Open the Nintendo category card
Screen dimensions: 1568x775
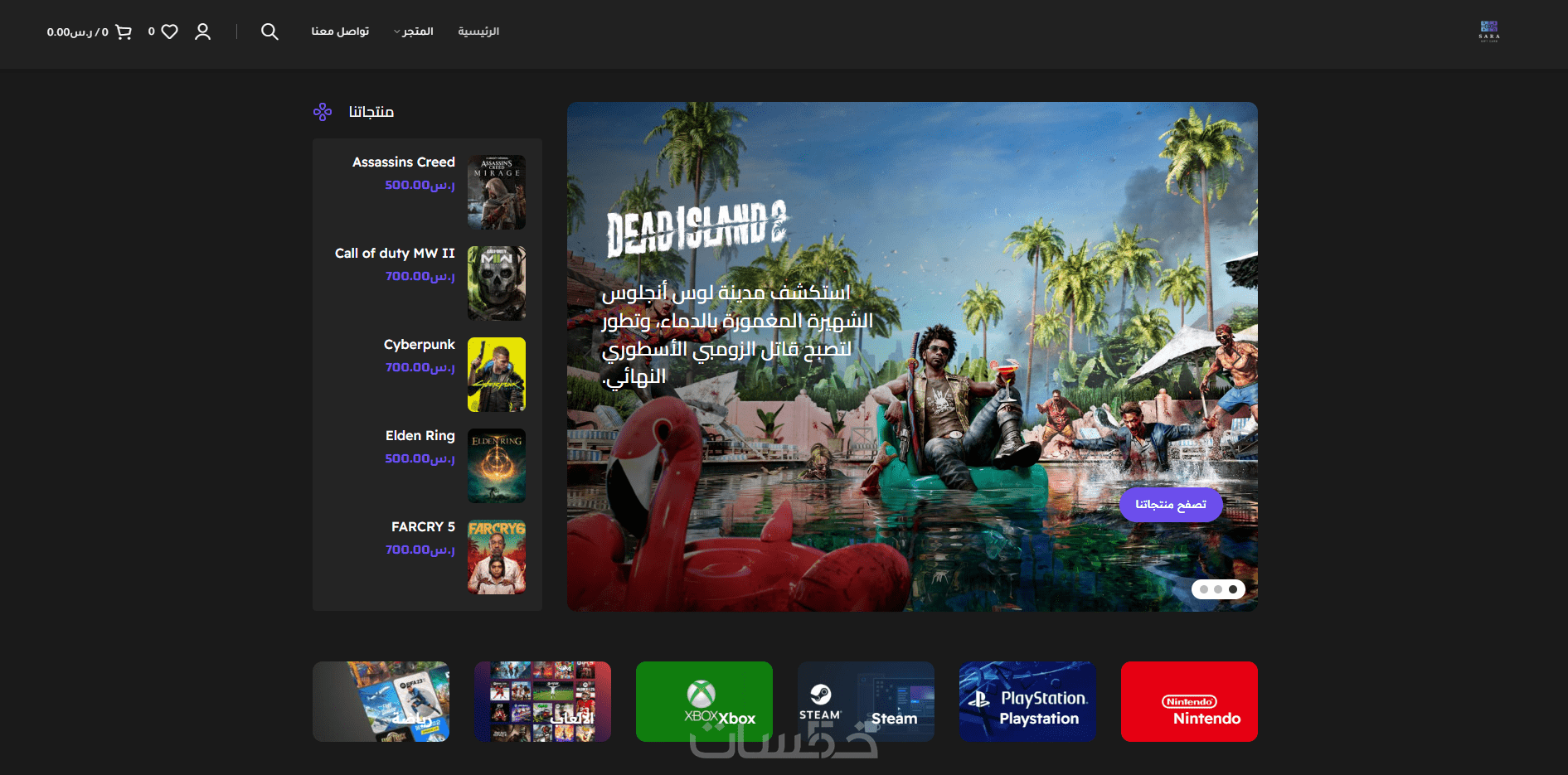(1189, 701)
